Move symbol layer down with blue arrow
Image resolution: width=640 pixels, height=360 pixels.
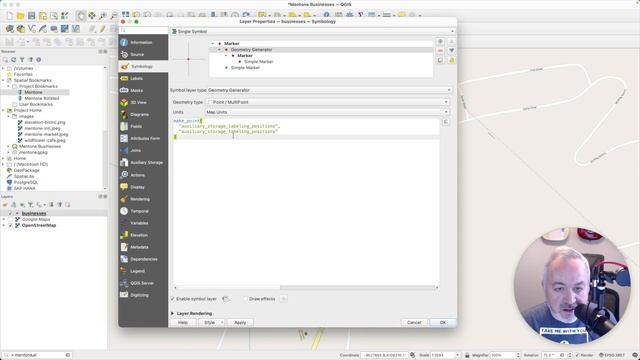pyautogui.click(x=451, y=51)
